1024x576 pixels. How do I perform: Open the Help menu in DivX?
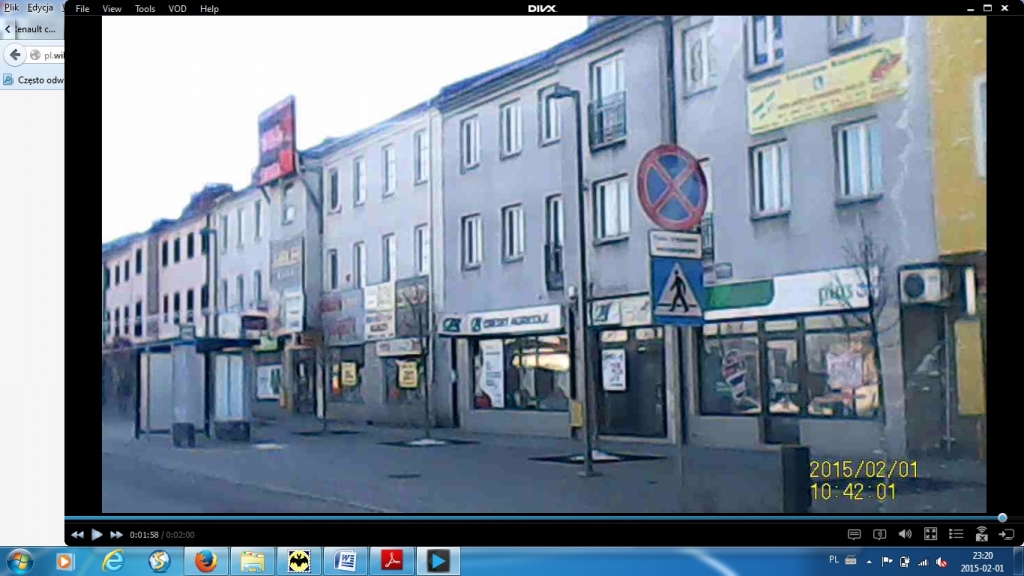(x=209, y=9)
